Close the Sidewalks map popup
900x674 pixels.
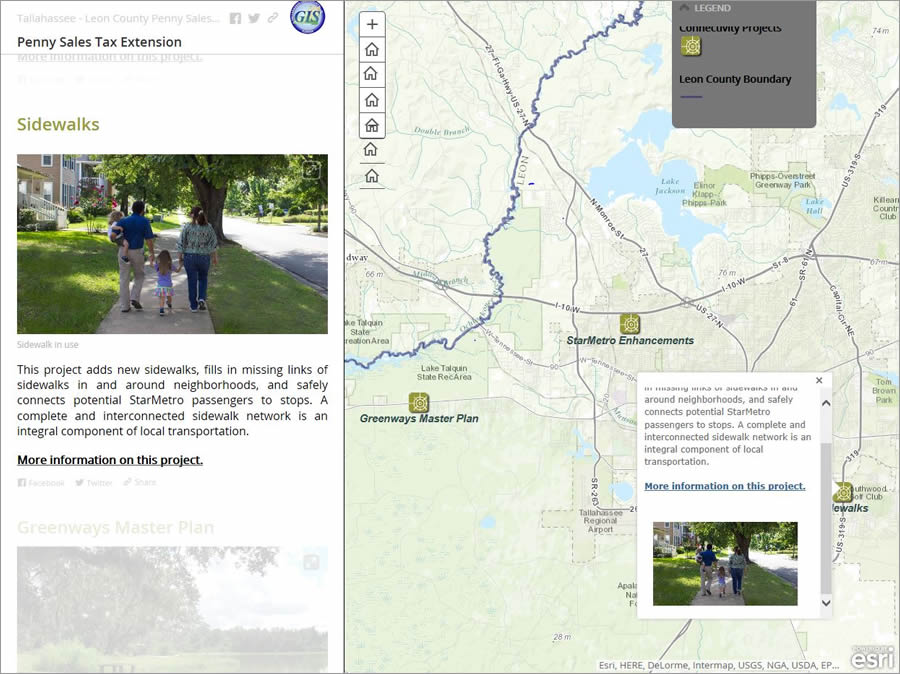(819, 380)
